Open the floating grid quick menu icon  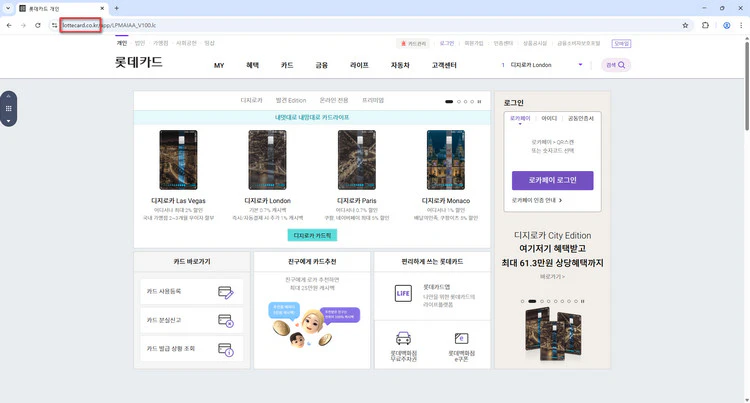(x=8, y=109)
